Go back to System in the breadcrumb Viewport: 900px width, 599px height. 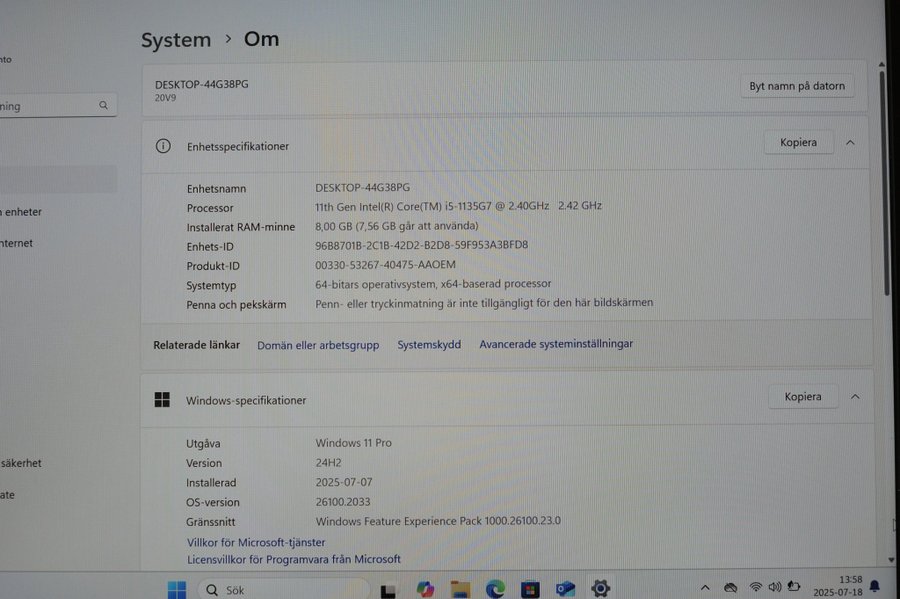coord(176,40)
